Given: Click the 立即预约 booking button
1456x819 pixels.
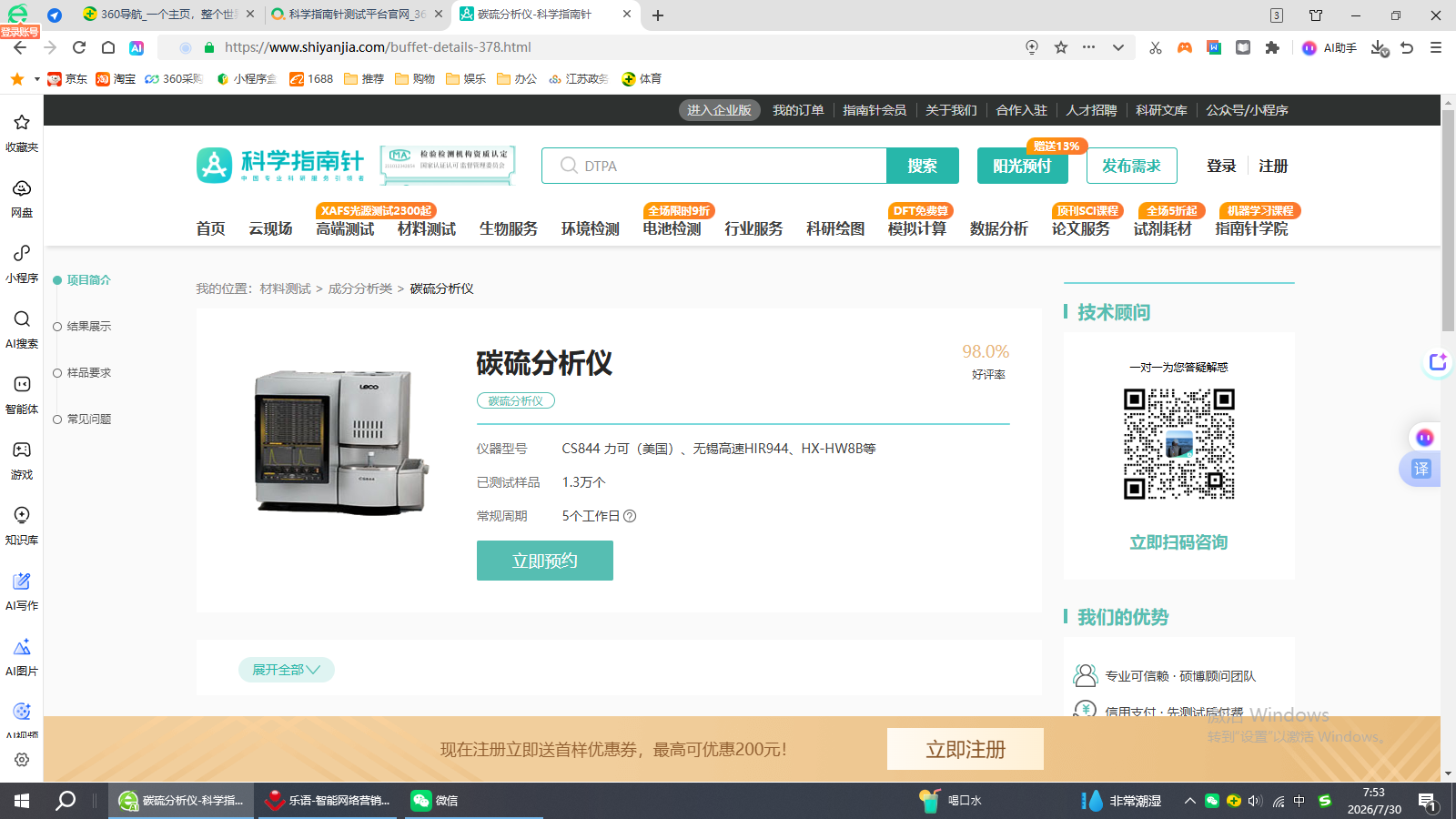Looking at the screenshot, I should tap(545, 561).
